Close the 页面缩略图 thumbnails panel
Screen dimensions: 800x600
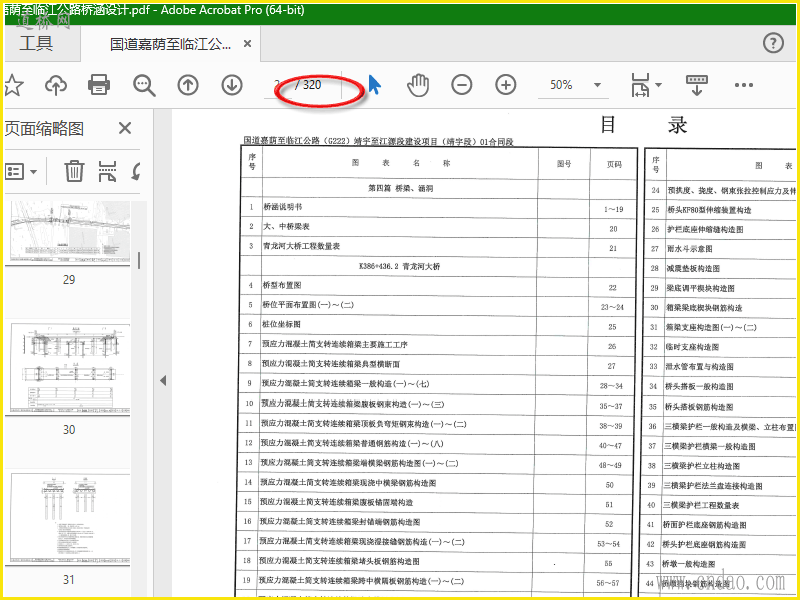point(124,128)
